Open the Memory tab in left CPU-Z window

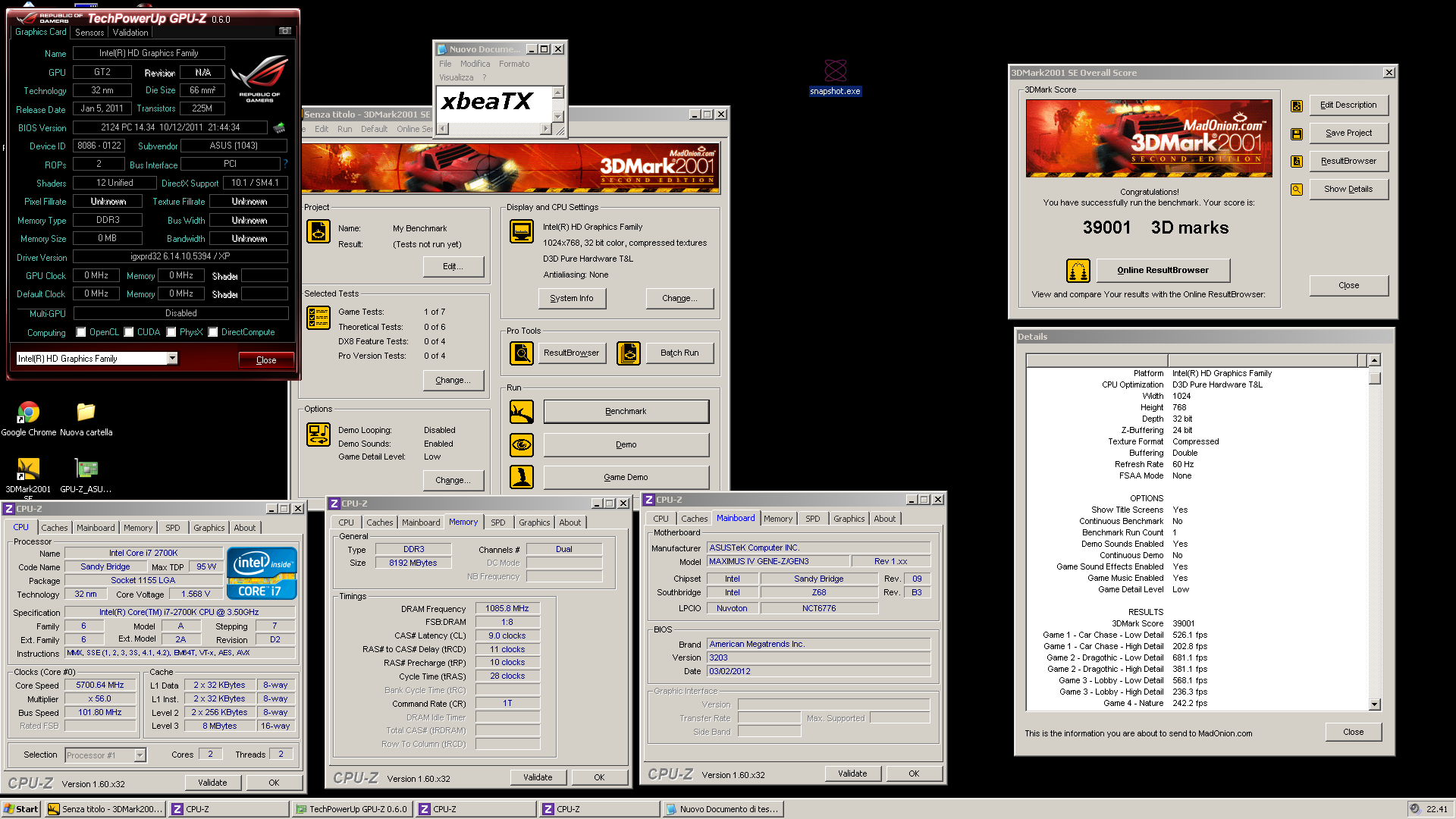click(x=138, y=528)
